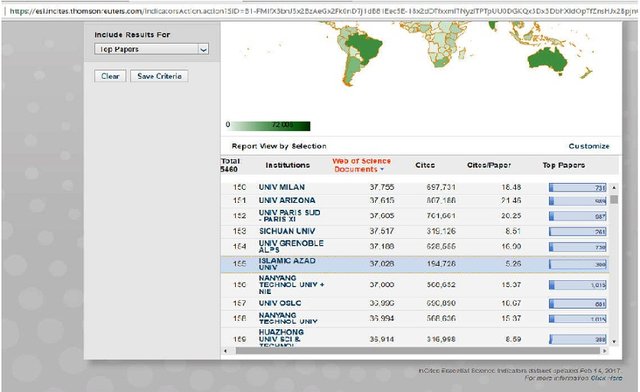Click Top Papers bar showing 1,015 in NIE row
Viewport: 640px width, 392px height.
(578, 285)
